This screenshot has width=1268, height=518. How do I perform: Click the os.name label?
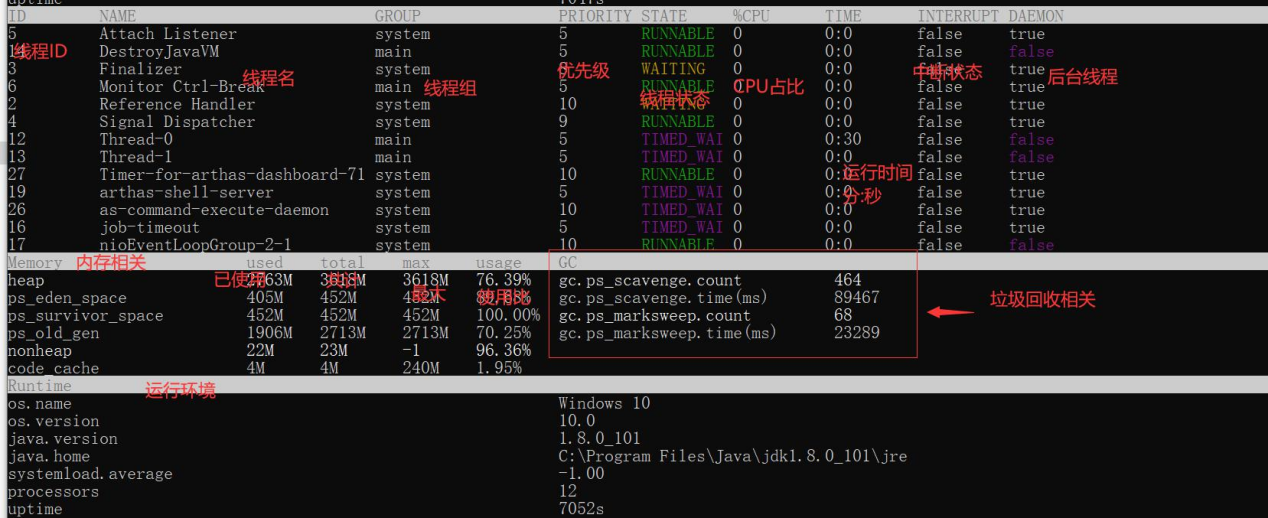click(40, 404)
